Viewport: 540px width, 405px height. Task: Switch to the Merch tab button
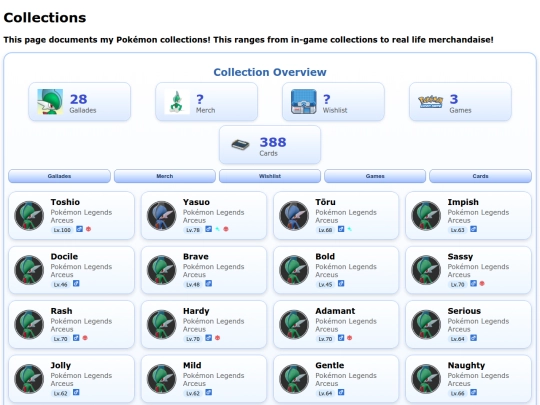(165, 176)
